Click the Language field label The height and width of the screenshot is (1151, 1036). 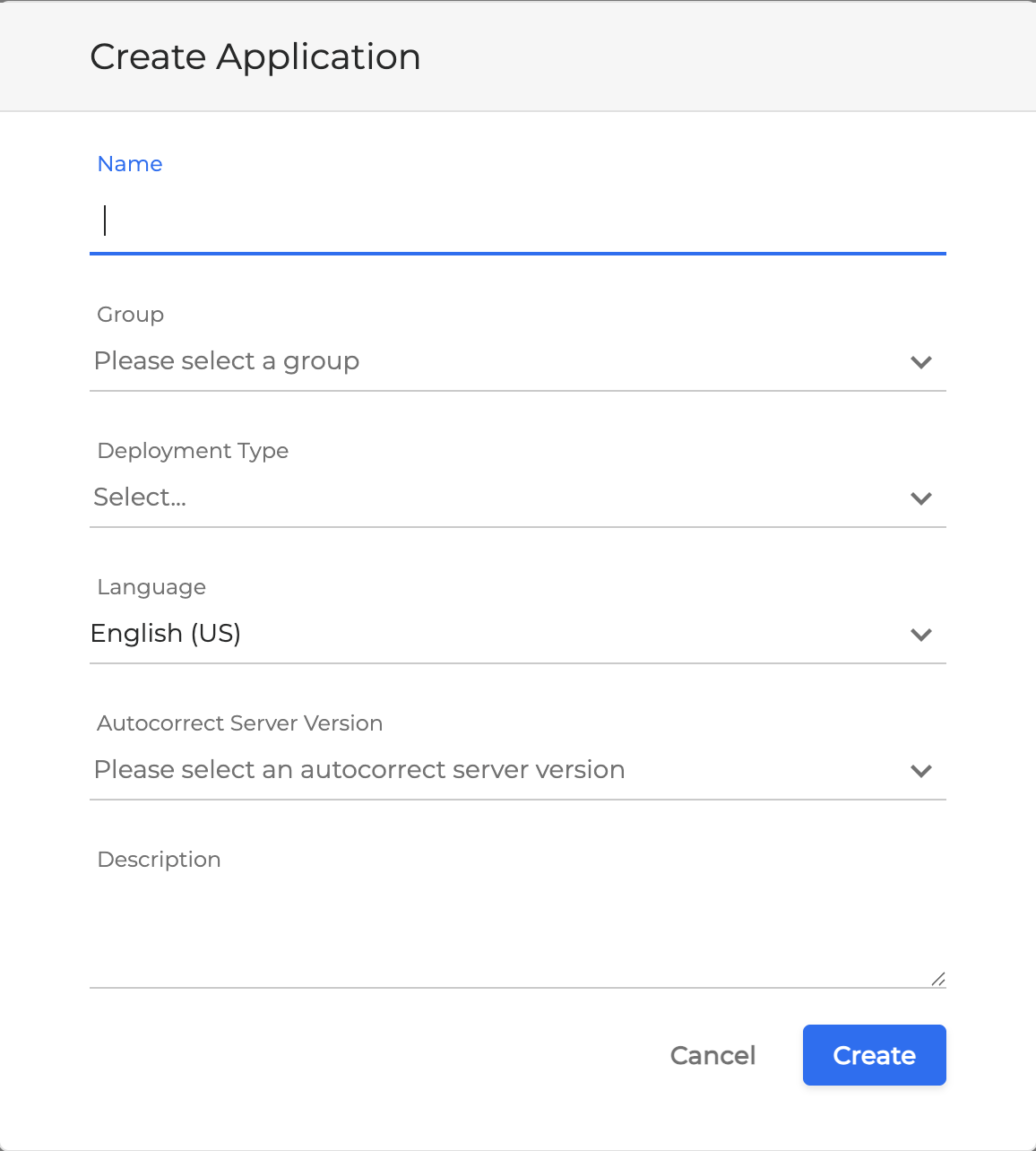pos(151,587)
